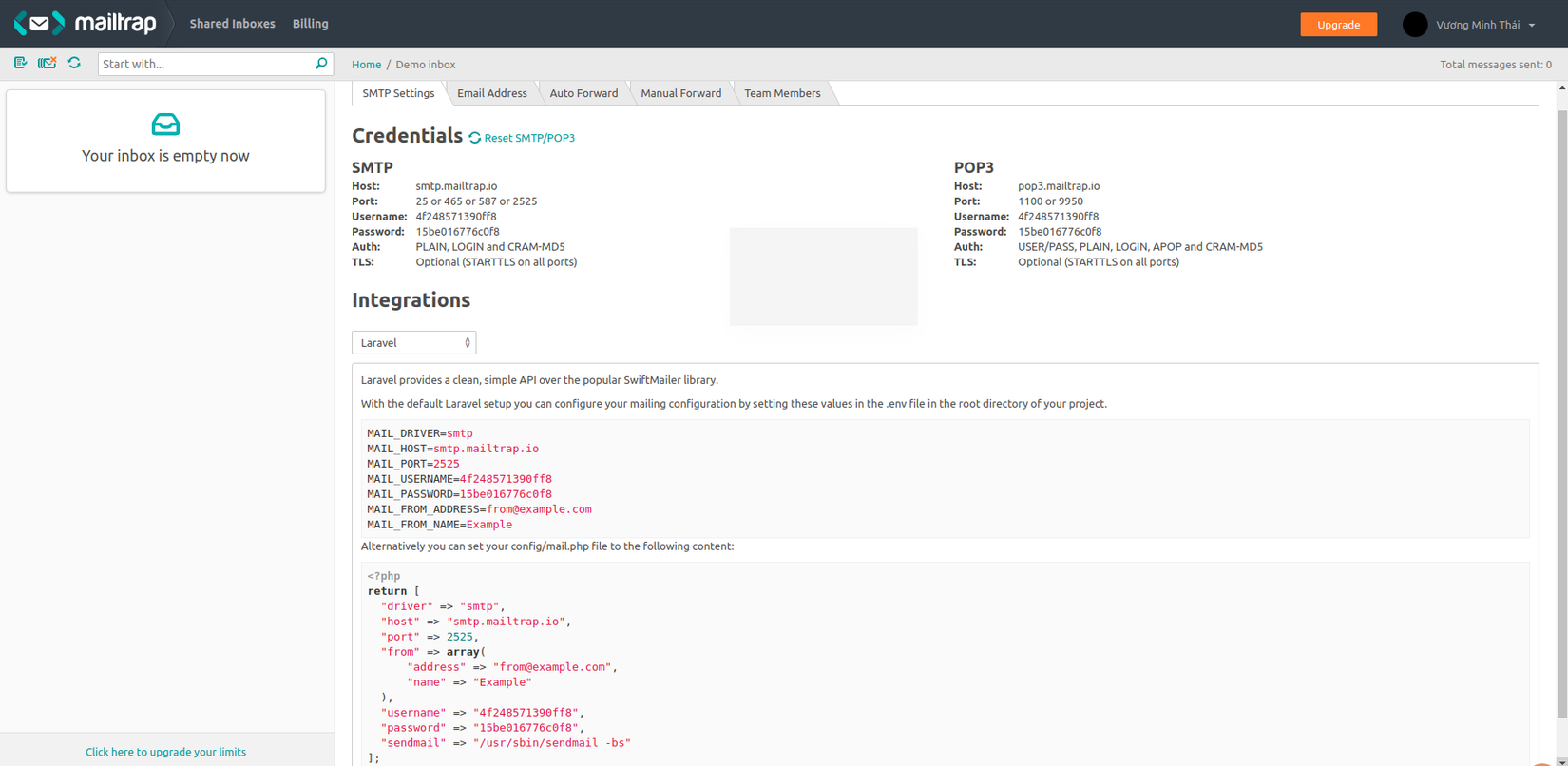Switch to the Email Address tab
Viewport: 1568px width, 766px height.
click(491, 93)
